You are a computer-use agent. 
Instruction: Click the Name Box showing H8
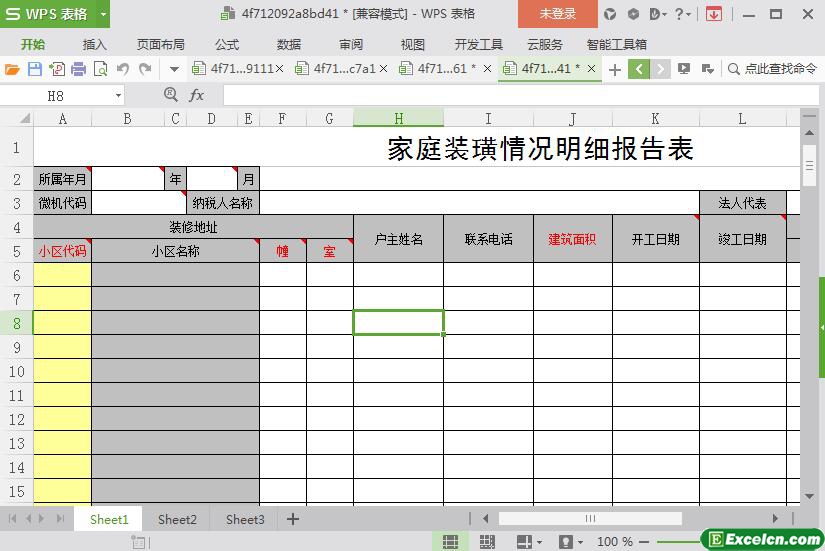pos(55,96)
